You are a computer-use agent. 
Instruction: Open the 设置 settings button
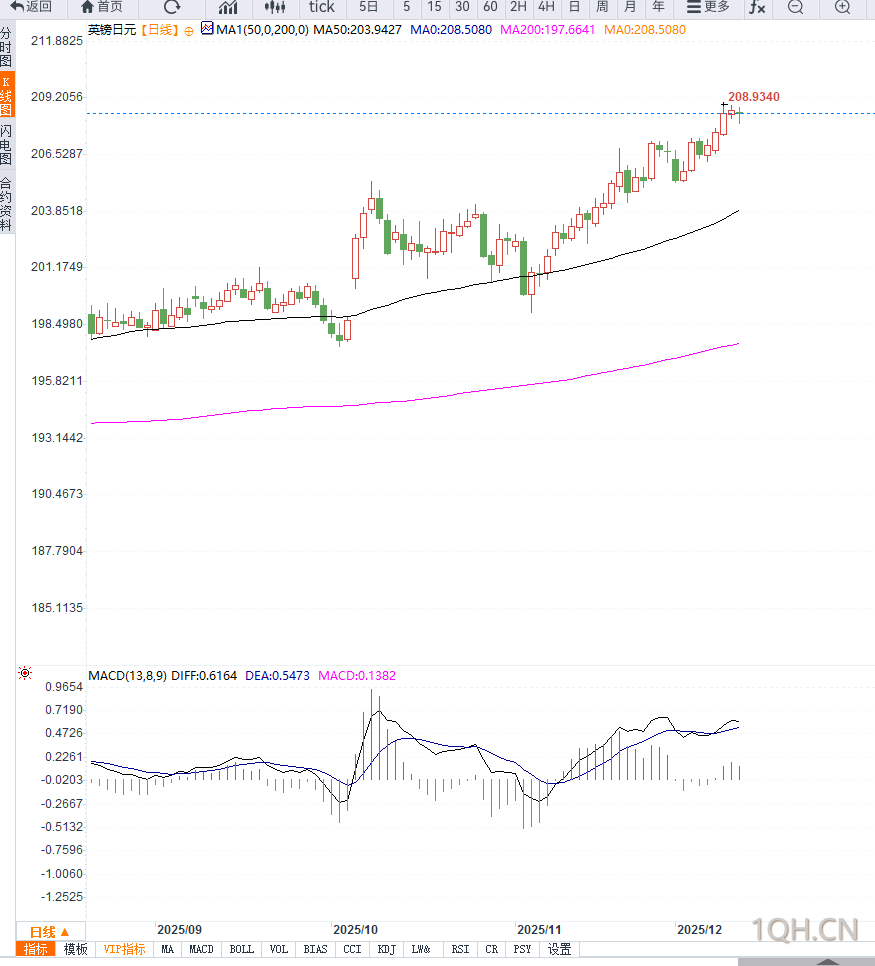(560, 949)
